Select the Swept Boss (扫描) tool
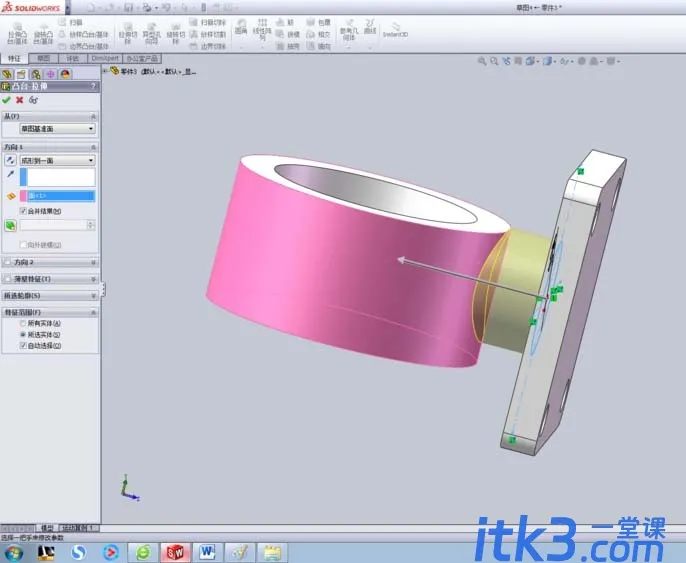This screenshot has width=686, height=563. coord(71,22)
